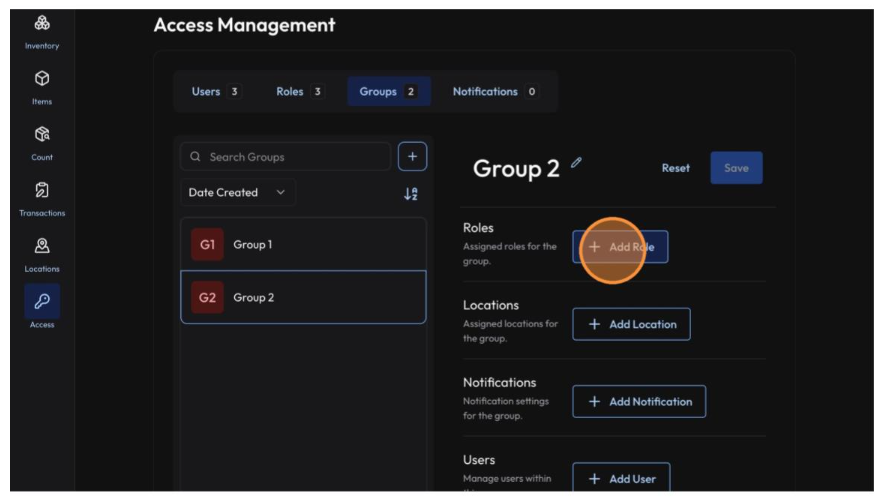Open the Items box icon
The height and width of the screenshot is (498, 884).
(x=42, y=78)
